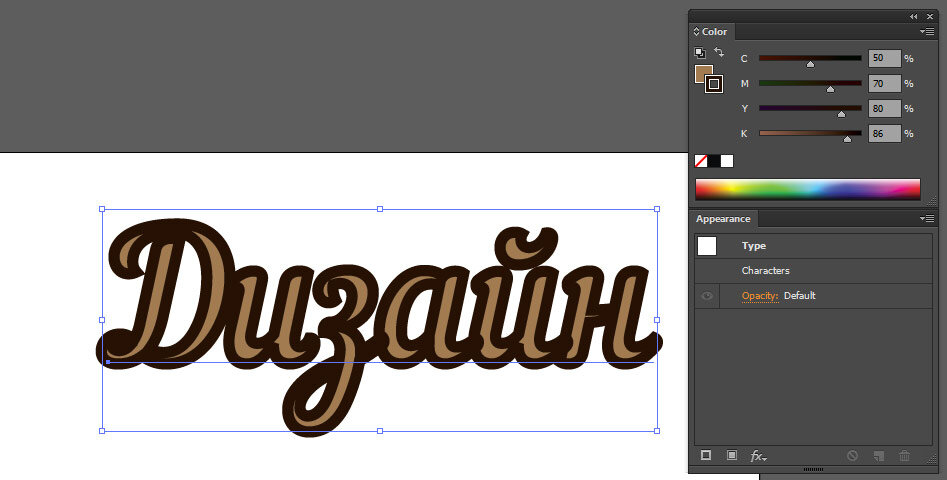Image resolution: width=947 pixels, height=480 pixels.
Task: Click Delete Selected Item trash icon
Action: 905,456
